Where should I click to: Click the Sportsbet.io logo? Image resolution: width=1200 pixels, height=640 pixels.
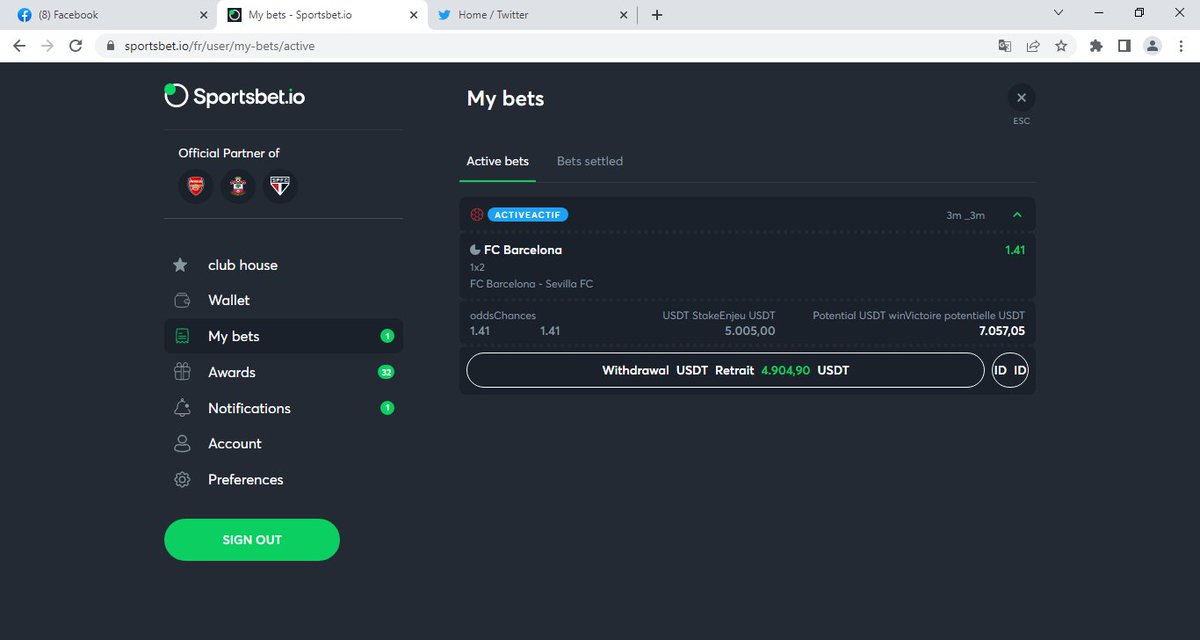235,97
